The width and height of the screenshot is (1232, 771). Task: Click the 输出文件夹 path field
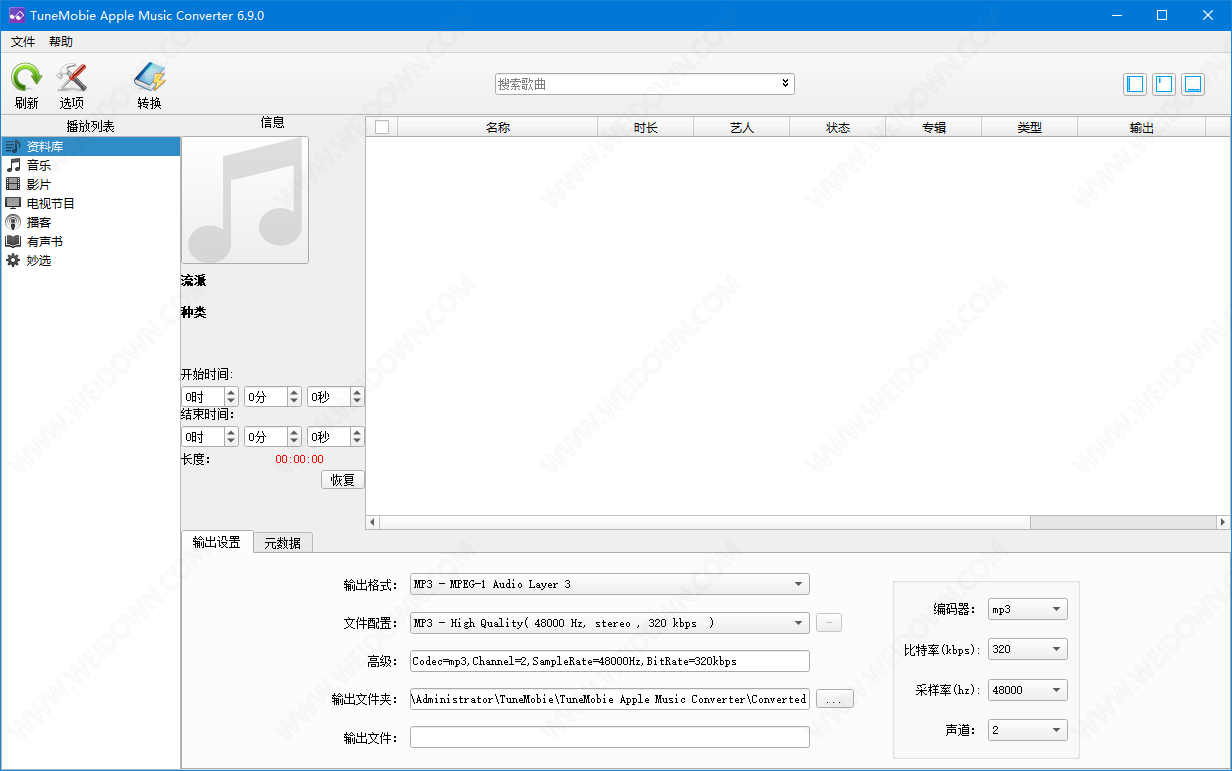(610, 699)
